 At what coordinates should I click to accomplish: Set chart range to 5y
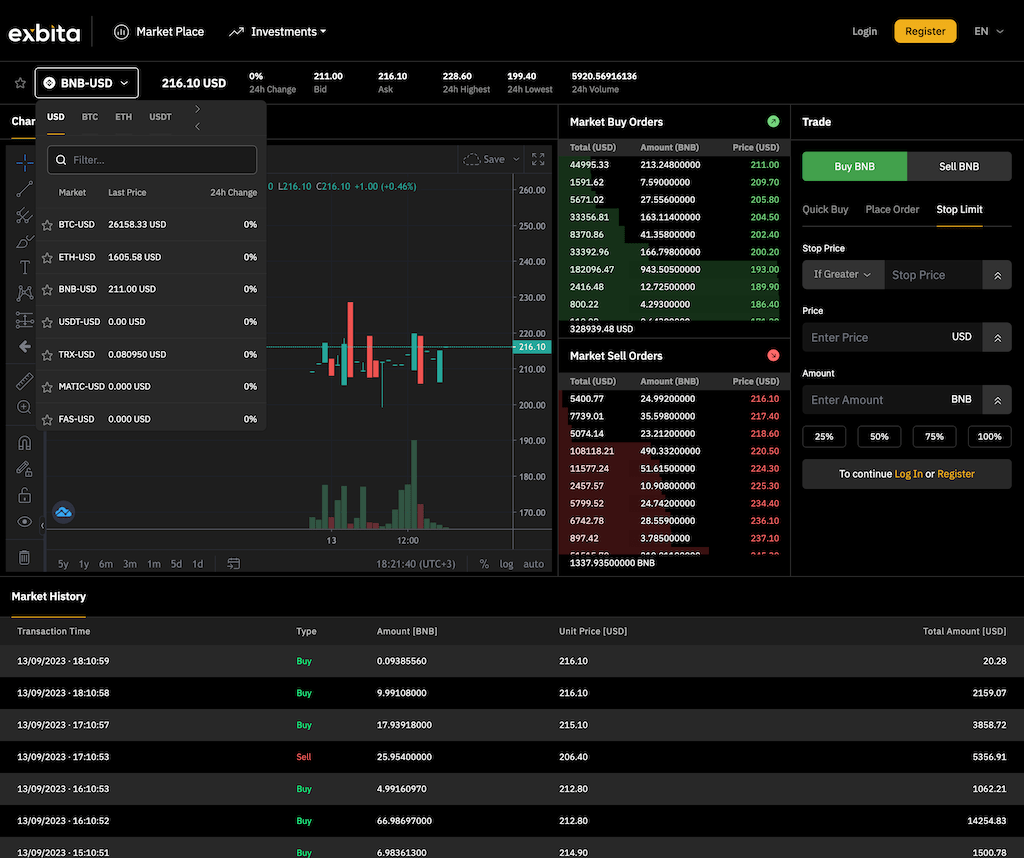[x=63, y=564]
